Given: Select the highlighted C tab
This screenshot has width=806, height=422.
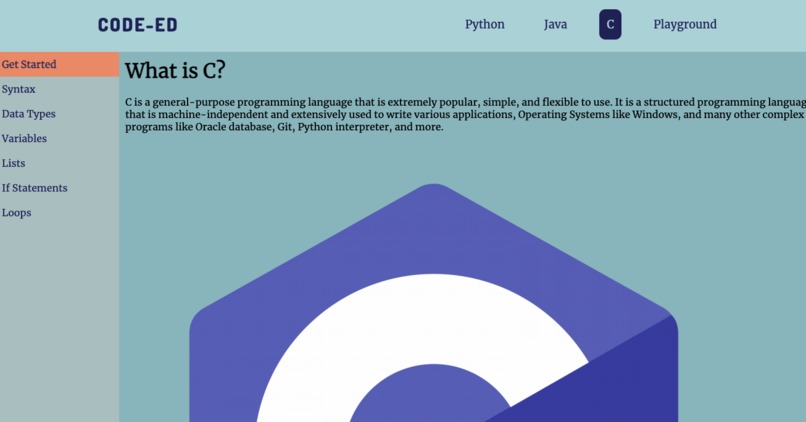Looking at the screenshot, I should (610, 24).
